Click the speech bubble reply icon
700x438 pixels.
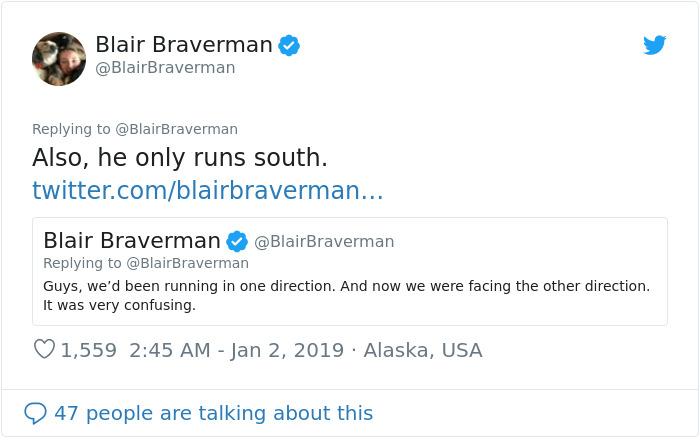(35, 412)
